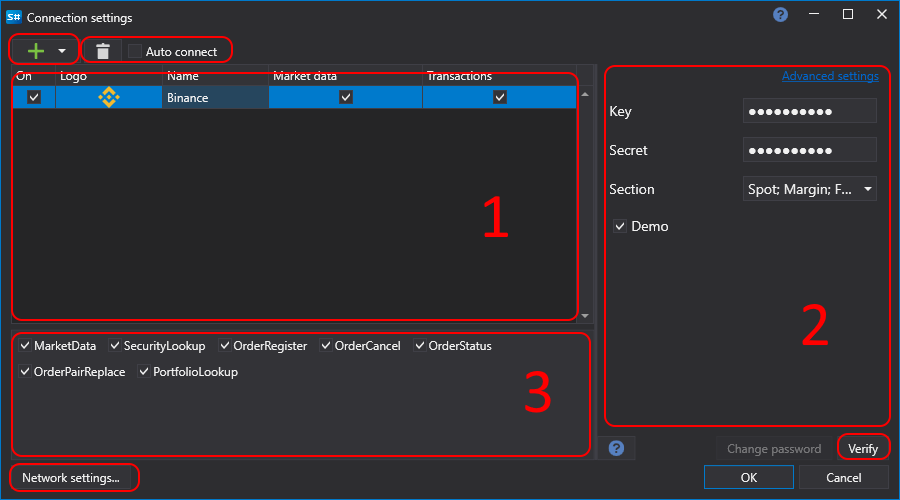Click the scroll up arrow of connections list

[585, 94]
